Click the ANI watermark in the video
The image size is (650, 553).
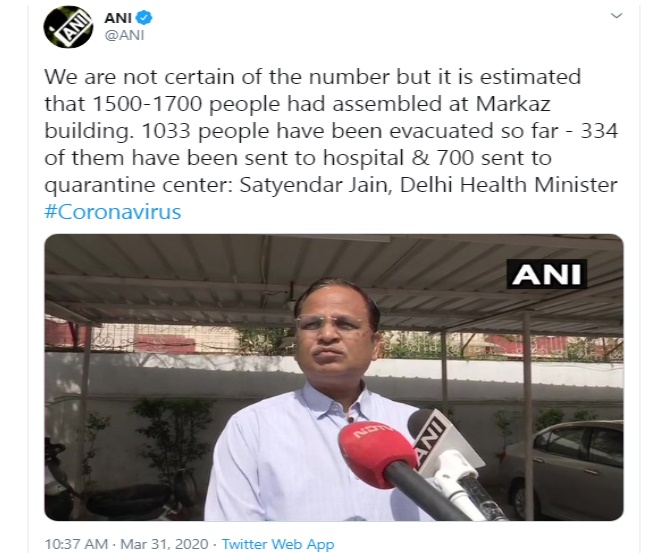tap(546, 274)
